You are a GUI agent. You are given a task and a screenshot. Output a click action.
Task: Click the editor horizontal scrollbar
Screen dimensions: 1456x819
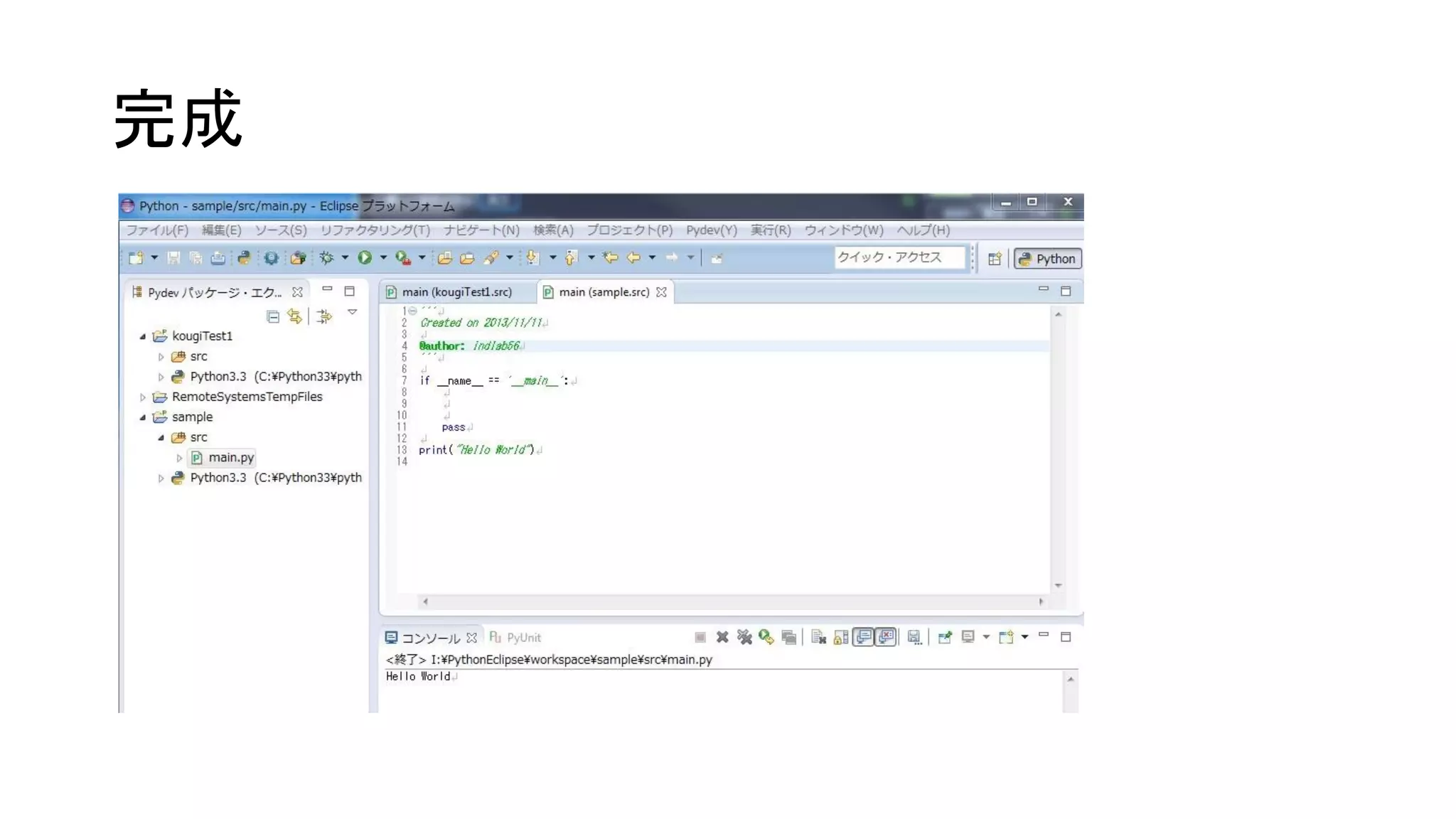[x=732, y=601]
